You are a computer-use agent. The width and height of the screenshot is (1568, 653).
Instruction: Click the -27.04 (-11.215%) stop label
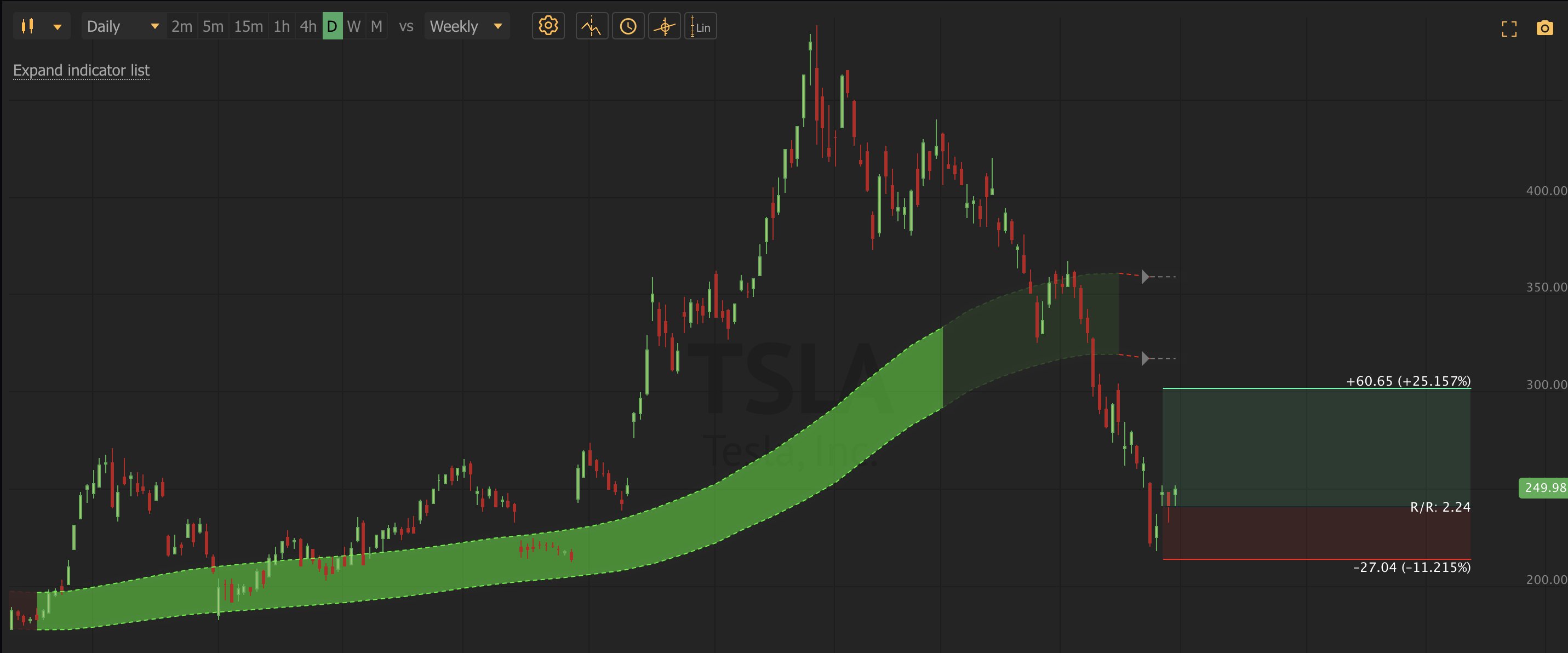(x=1411, y=567)
